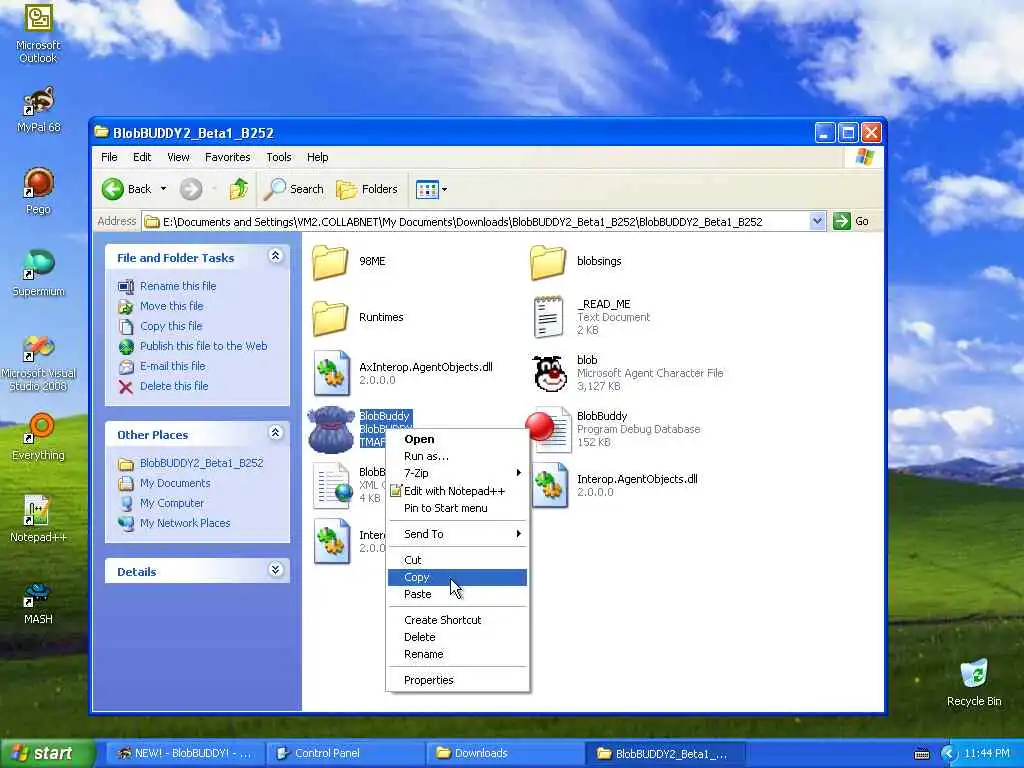Image resolution: width=1024 pixels, height=768 pixels.
Task: Select the Supermium desktop shortcut
Action: tap(38, 272)
